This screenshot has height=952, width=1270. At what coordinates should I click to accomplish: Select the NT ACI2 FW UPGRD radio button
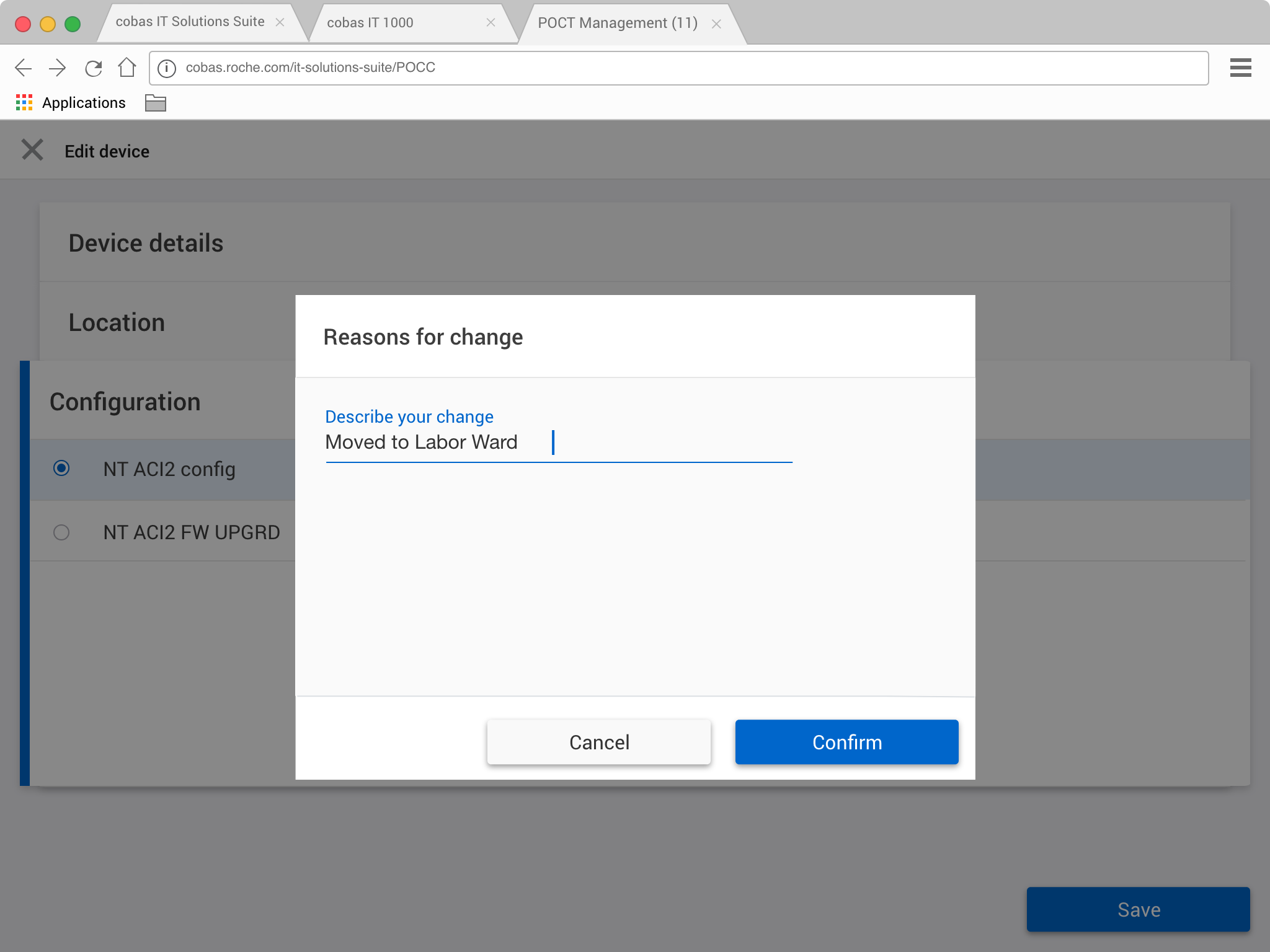61,532
